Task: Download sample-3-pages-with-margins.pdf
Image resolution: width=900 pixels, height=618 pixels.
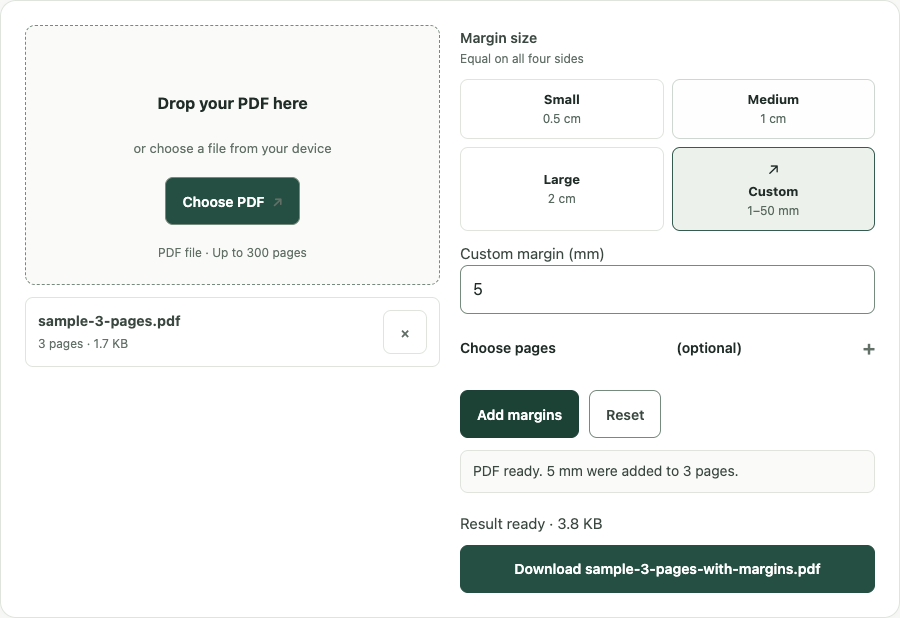Action: (668, 569)
